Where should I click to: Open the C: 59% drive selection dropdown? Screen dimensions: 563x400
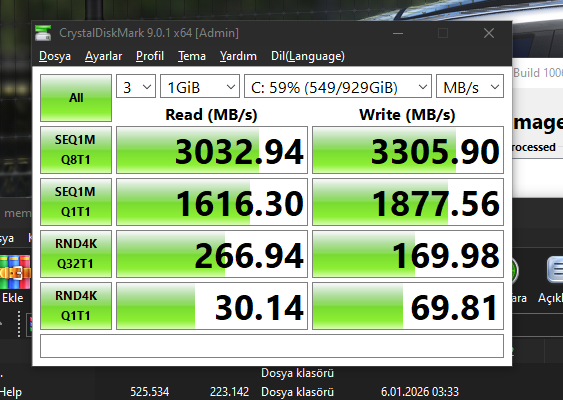pyautogui.click(x=338, y=86)
